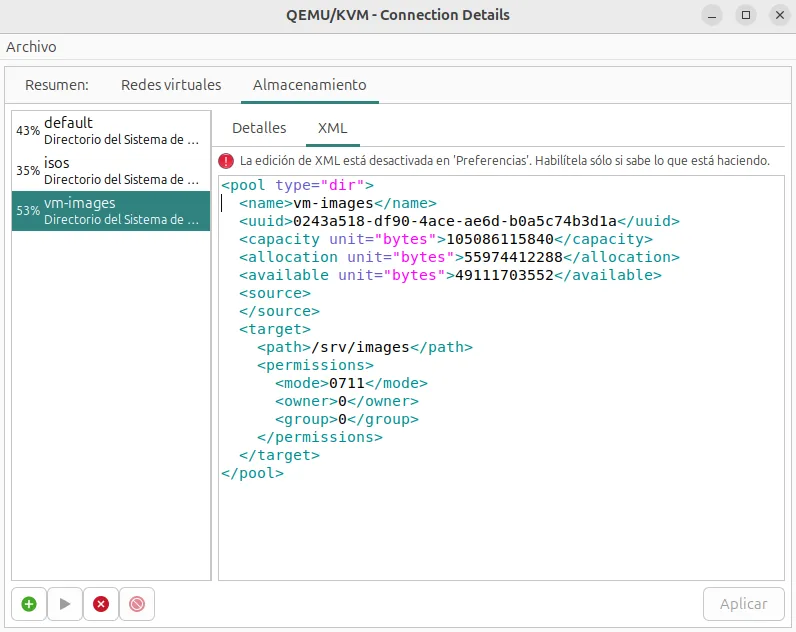Viewport: 796px width, 632px height.
Task: Select the default storage pool
Action: pos(111,130)
